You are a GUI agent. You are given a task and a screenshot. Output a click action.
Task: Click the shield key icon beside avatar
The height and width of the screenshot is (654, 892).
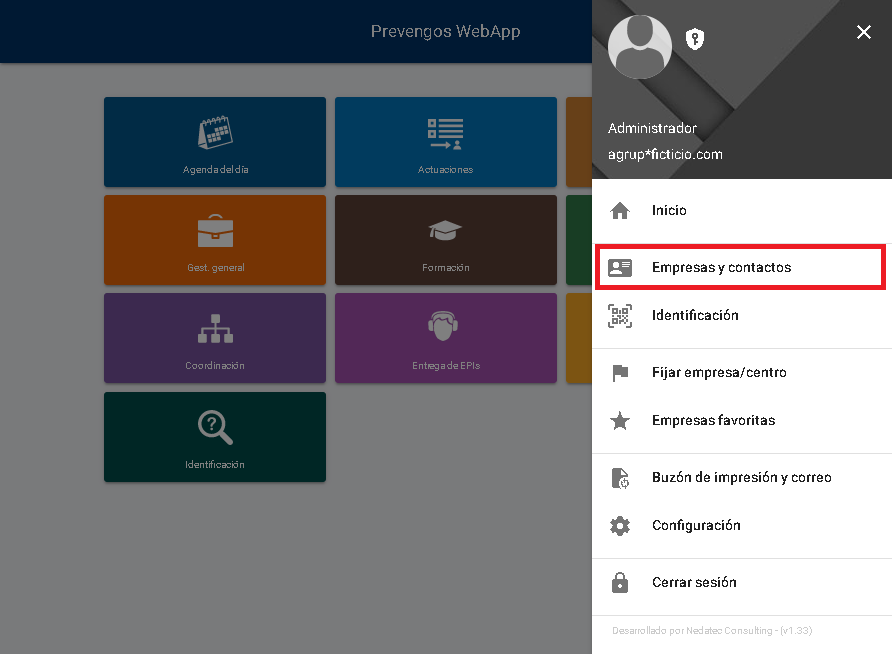click(695, 39)
